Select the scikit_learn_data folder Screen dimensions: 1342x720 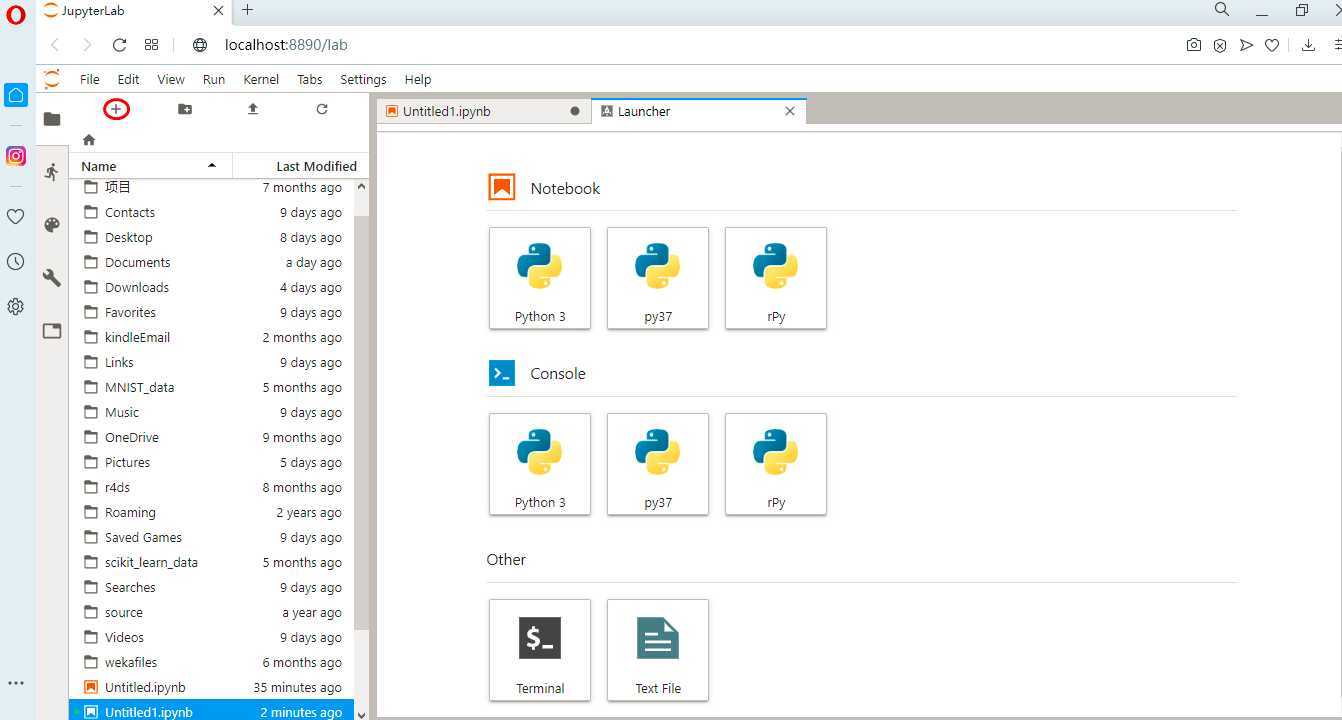click(x=212, y=562)
